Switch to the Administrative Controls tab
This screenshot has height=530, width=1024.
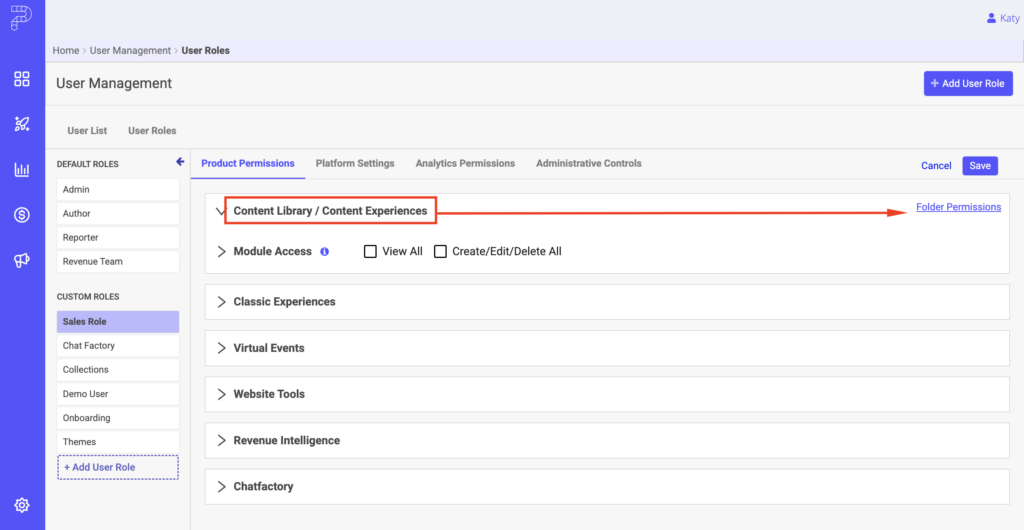click(x=588, y=163)
